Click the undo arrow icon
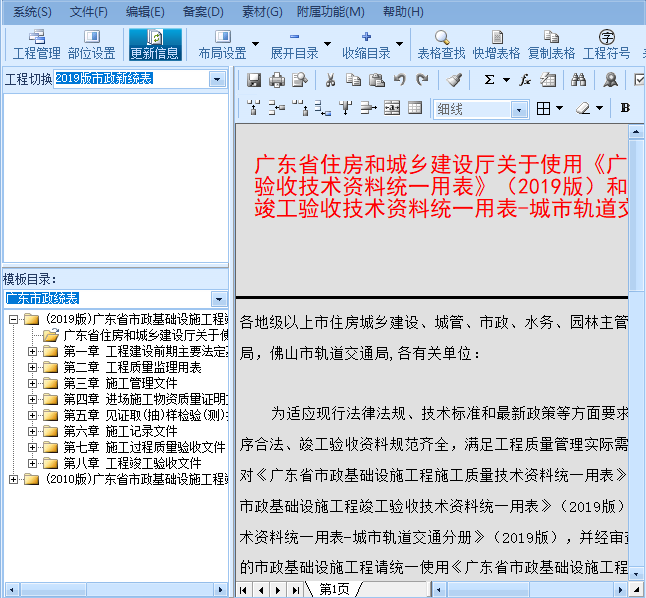 [400, 80]
